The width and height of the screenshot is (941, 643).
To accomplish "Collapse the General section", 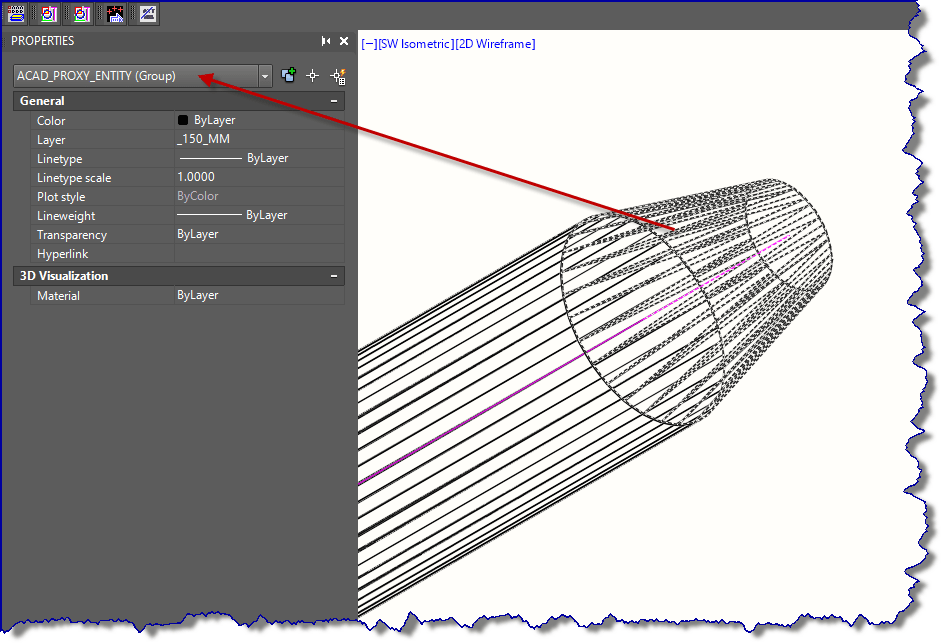I will (334, 101).
